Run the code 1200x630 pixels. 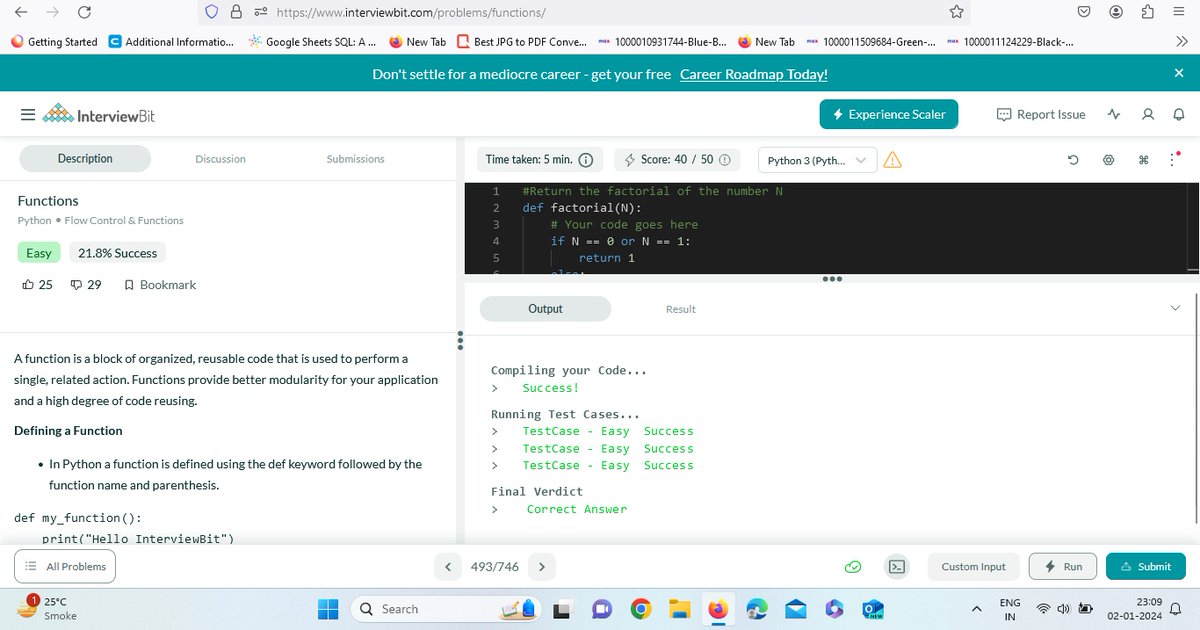[1062, 567]
